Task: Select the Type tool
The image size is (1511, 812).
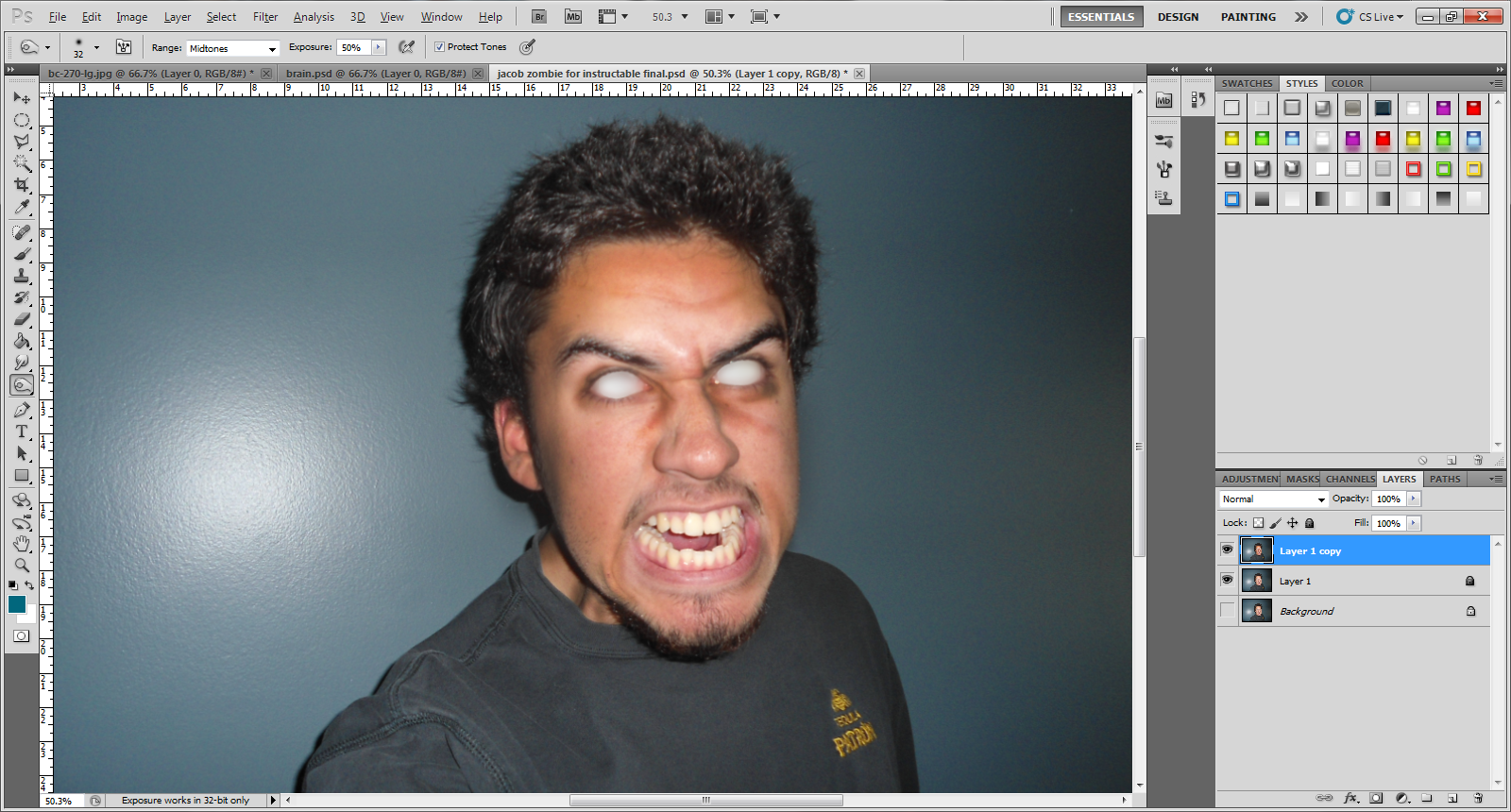Action: [22, 431]
